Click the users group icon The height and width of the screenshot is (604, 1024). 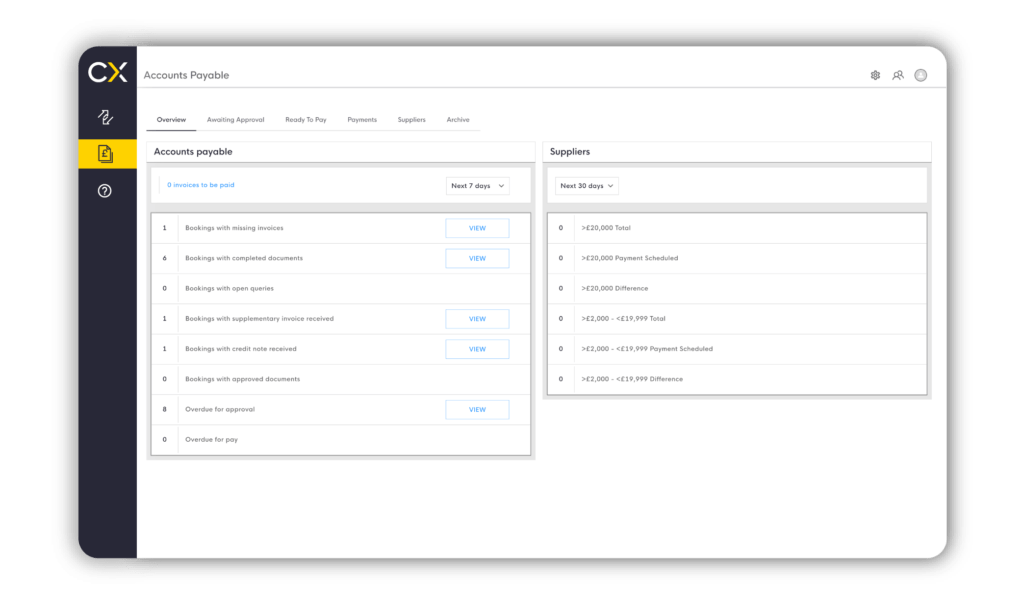click(x=898, y=75)
